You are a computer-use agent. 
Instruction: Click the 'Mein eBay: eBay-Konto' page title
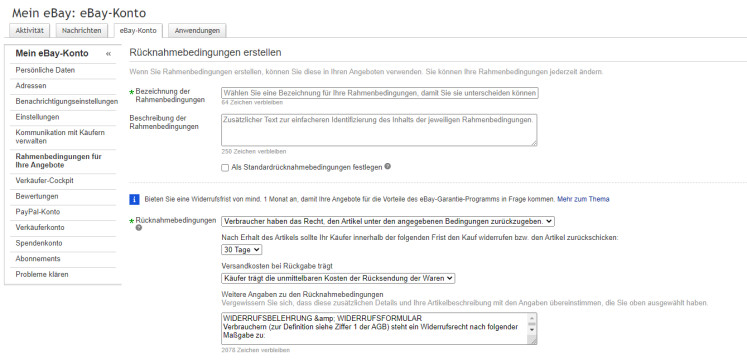pyautogui.click(x=79, y=13)
